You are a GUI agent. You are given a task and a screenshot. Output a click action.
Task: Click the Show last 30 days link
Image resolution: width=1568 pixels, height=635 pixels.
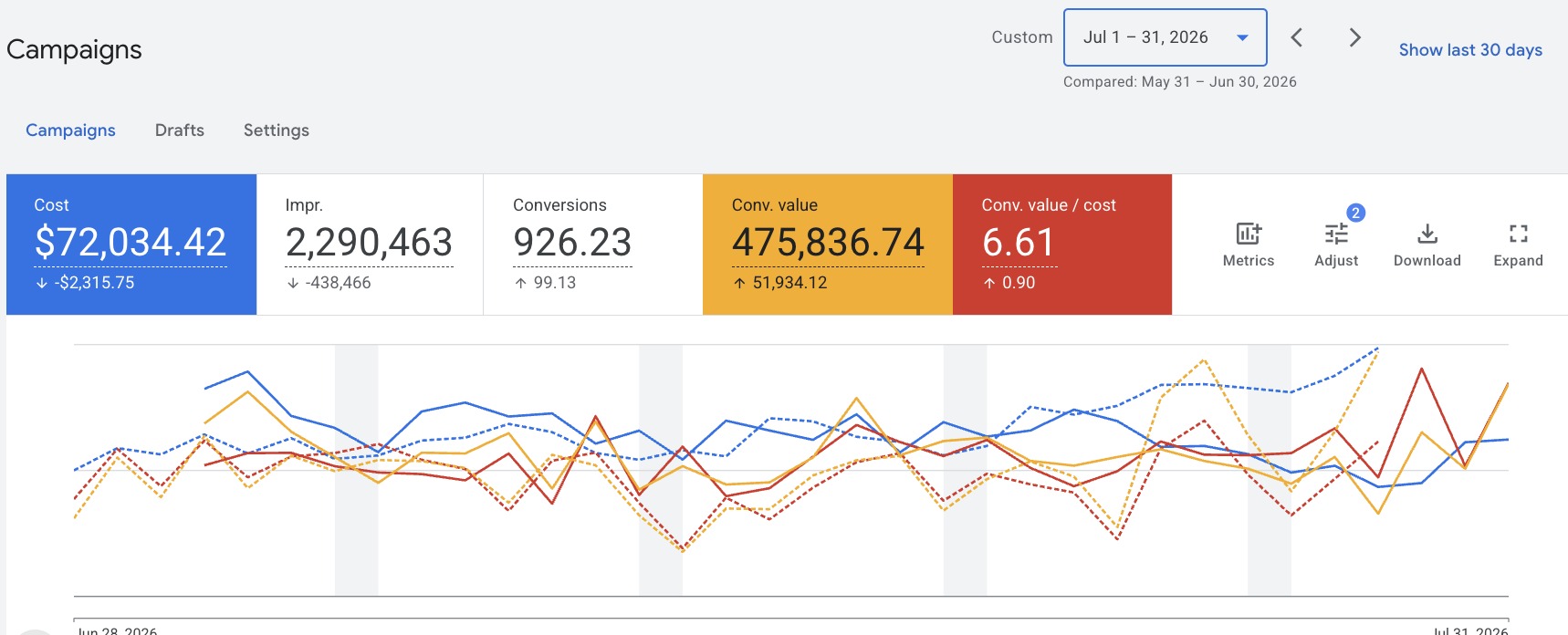pyautogui.click(x=1470, y=50)
